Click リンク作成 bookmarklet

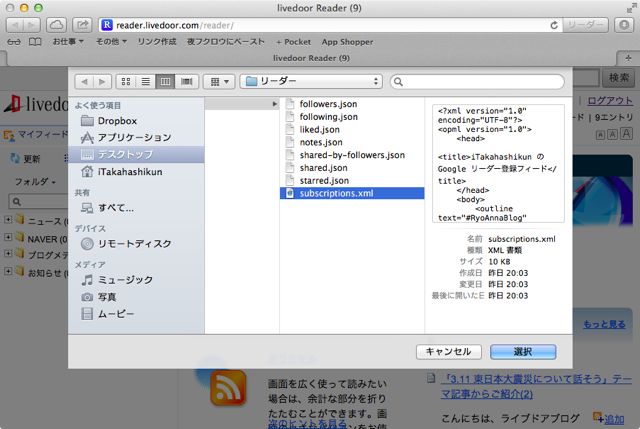pyautogui.click(x=157, y=42)
